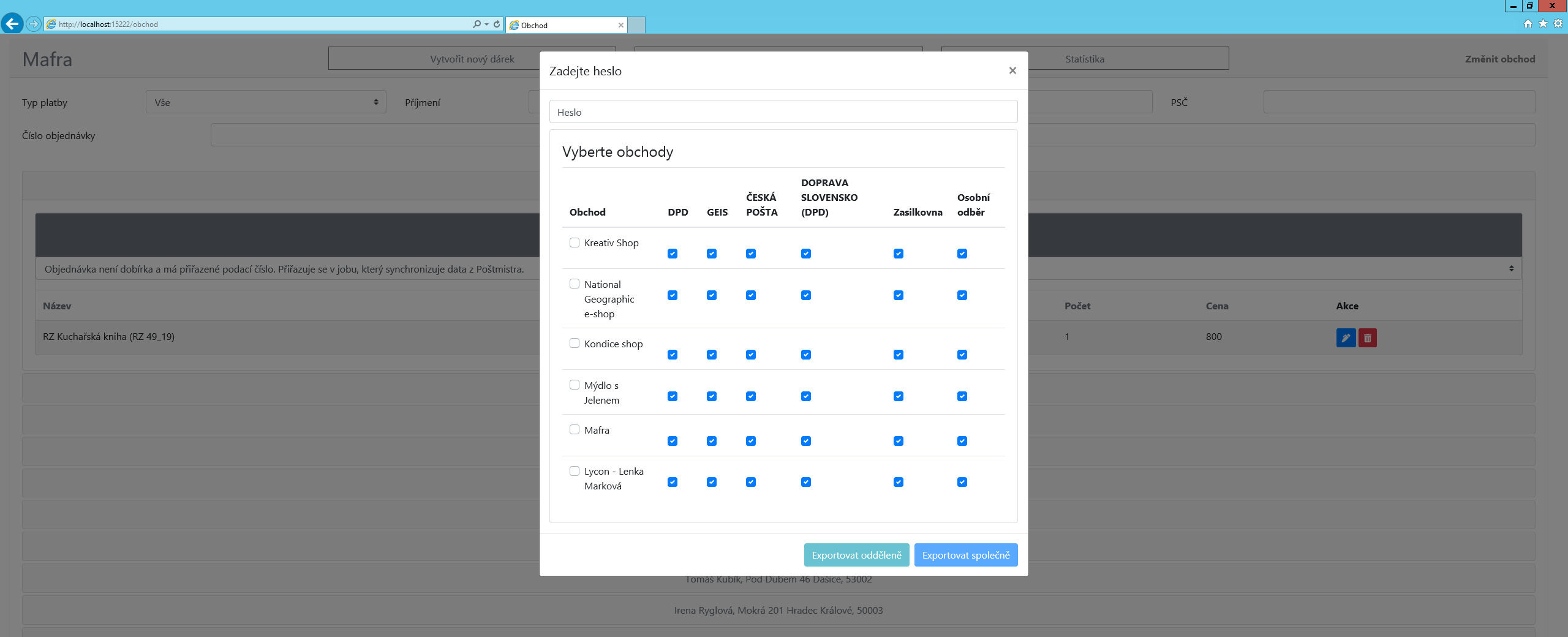
Task: Click the Cena column header
Action: (1217, 306)
